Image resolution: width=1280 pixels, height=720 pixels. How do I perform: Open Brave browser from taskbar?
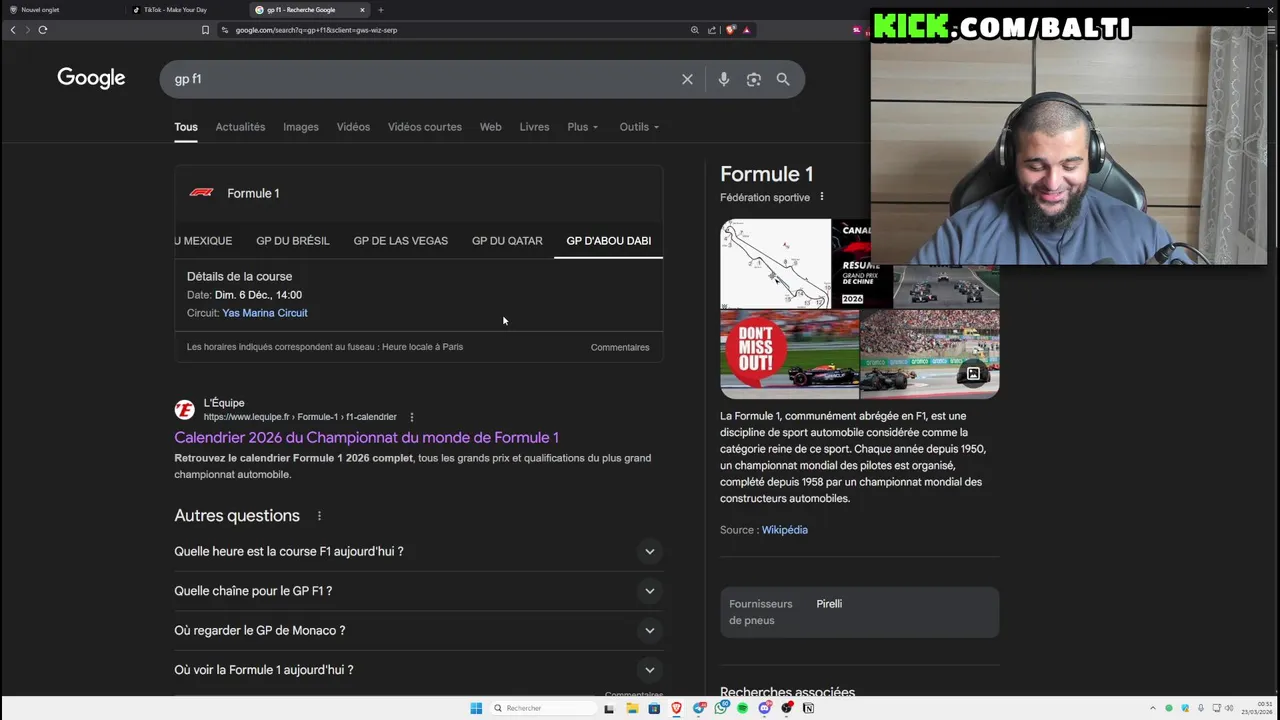(x=676, y=708)
